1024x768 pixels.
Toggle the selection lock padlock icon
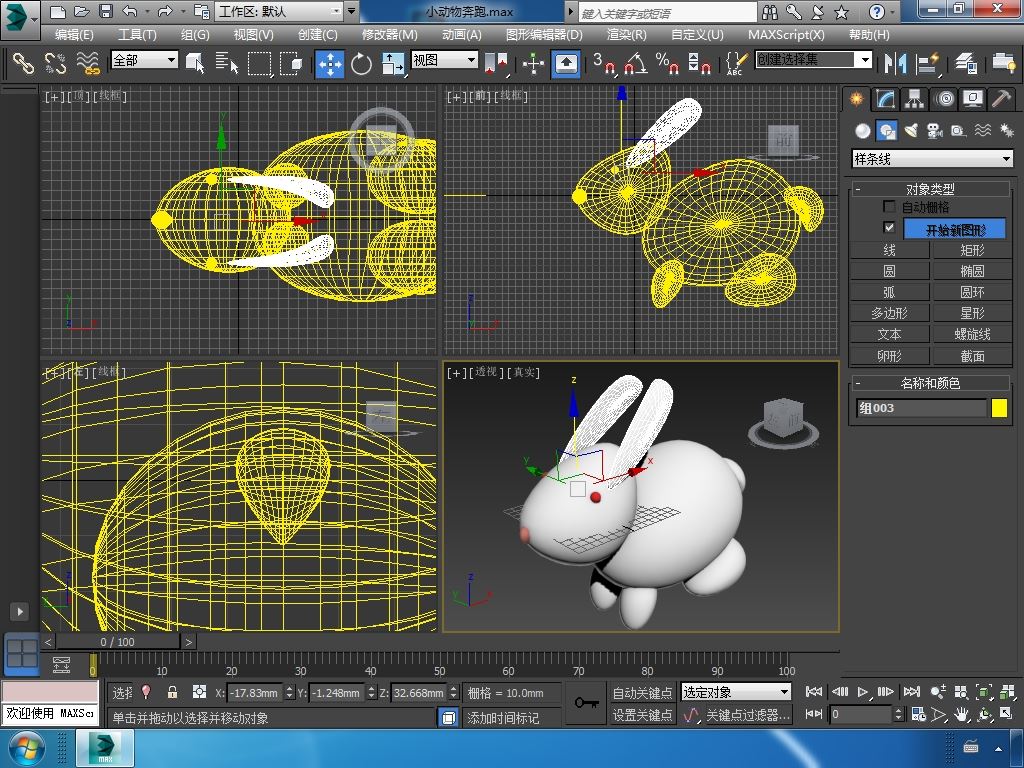(x=172, y=692)
